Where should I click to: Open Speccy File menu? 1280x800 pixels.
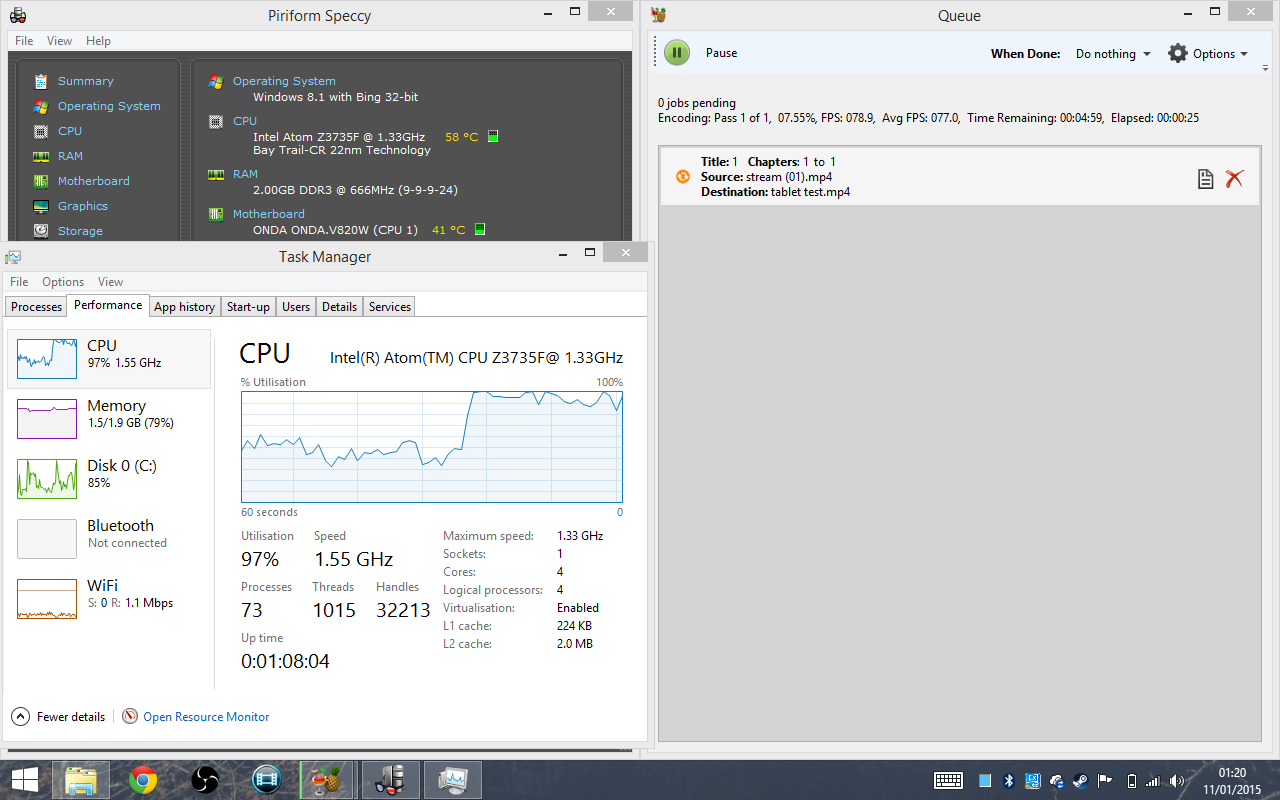tap(24, 41)
